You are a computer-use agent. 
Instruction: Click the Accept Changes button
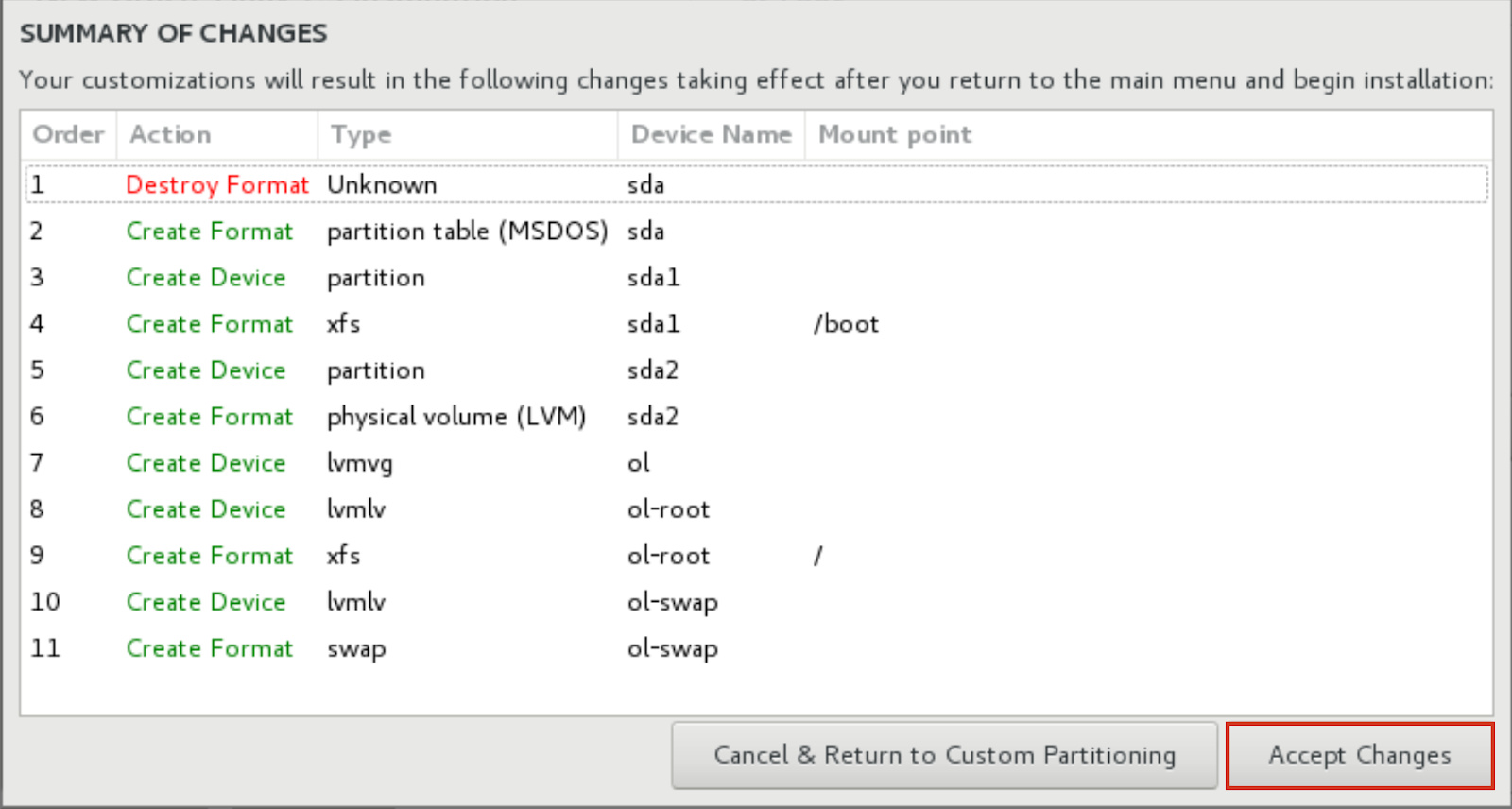1360,756
